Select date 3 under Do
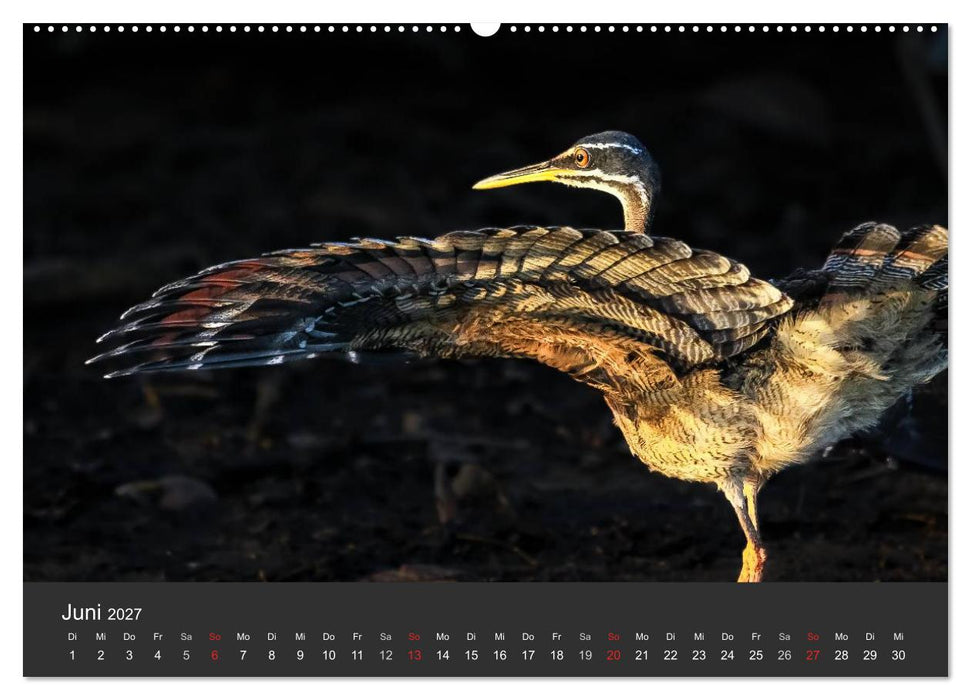 [x=129, y=655]
